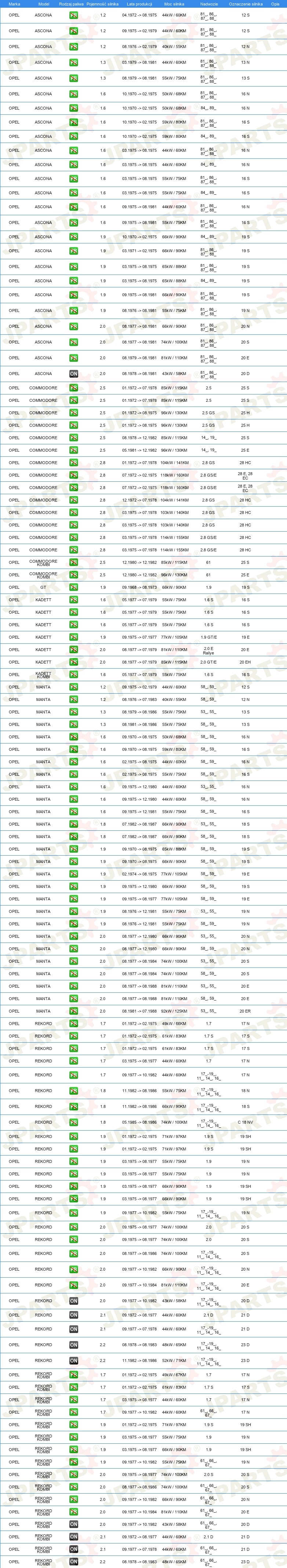Screen dimensions: 287x1568
Task: Click the Pojemność silnika column header
Action: (102, 4)
